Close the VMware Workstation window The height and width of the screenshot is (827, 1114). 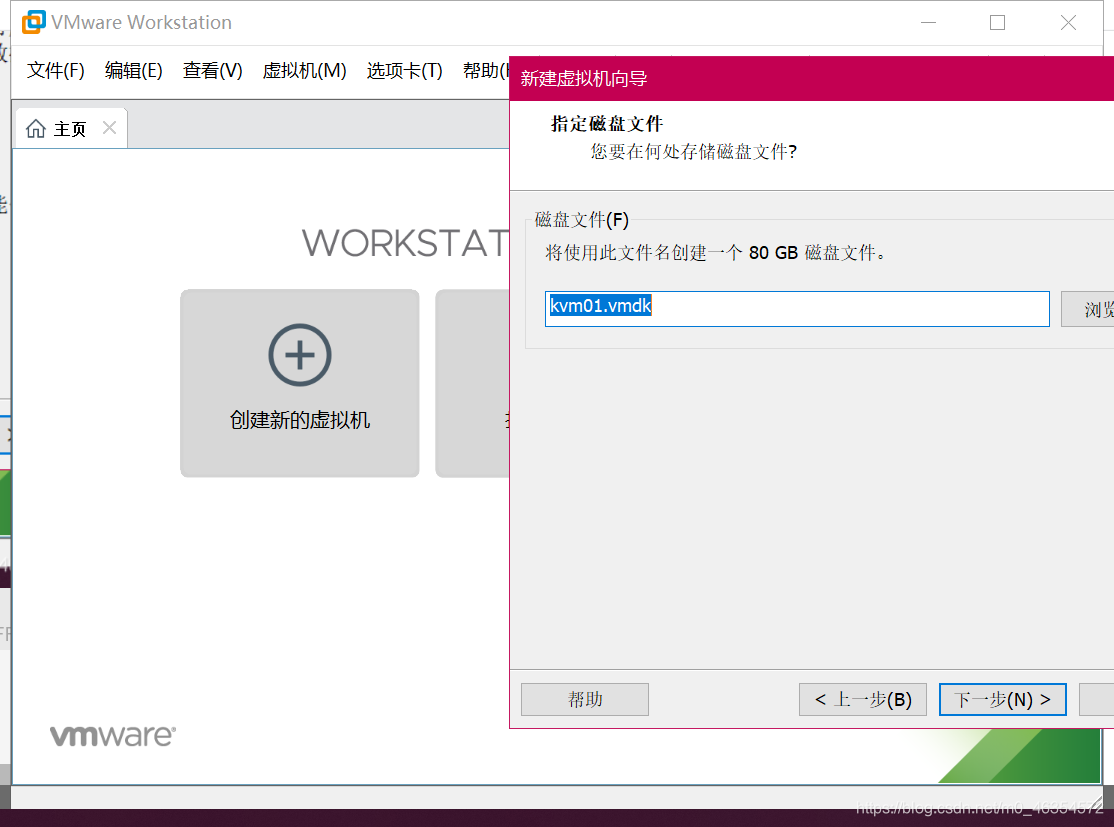click(x=1068, y=23)
